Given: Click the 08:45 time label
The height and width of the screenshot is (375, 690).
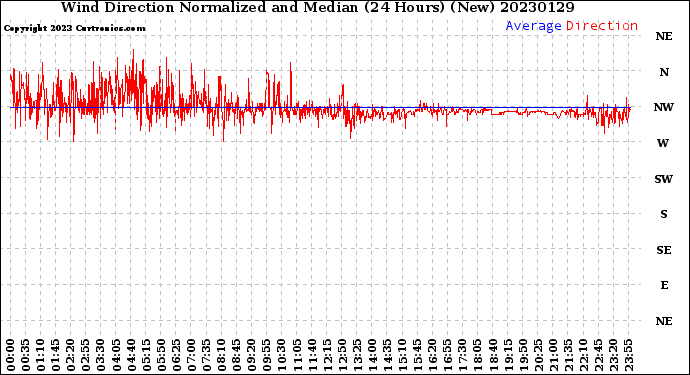Looking at the screenshot, I should click(x=237, y=355).
